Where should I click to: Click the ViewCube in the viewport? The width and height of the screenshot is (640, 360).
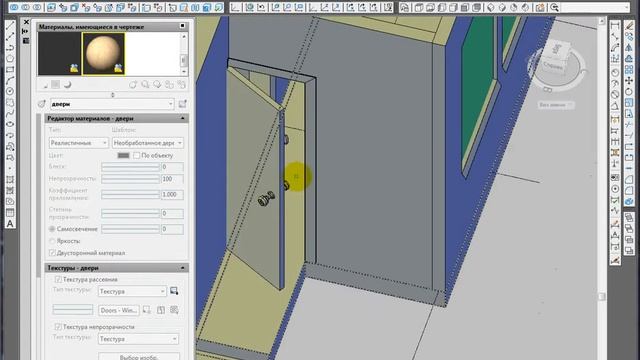(556, 58)
